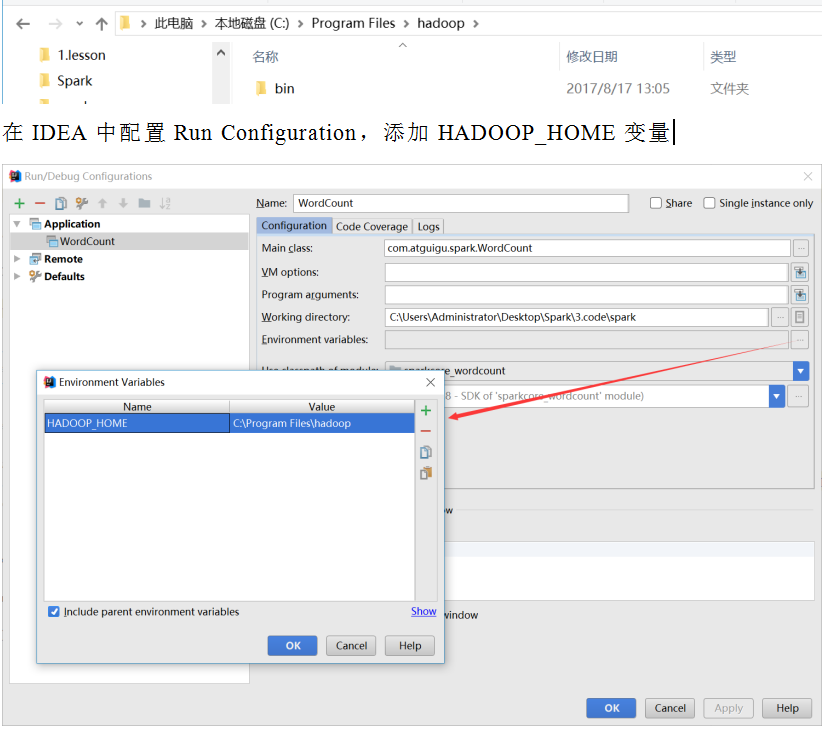Open JRE dropdown arrow
The height and width of the screenshot is (730, 829).
[x=777, y=396]
